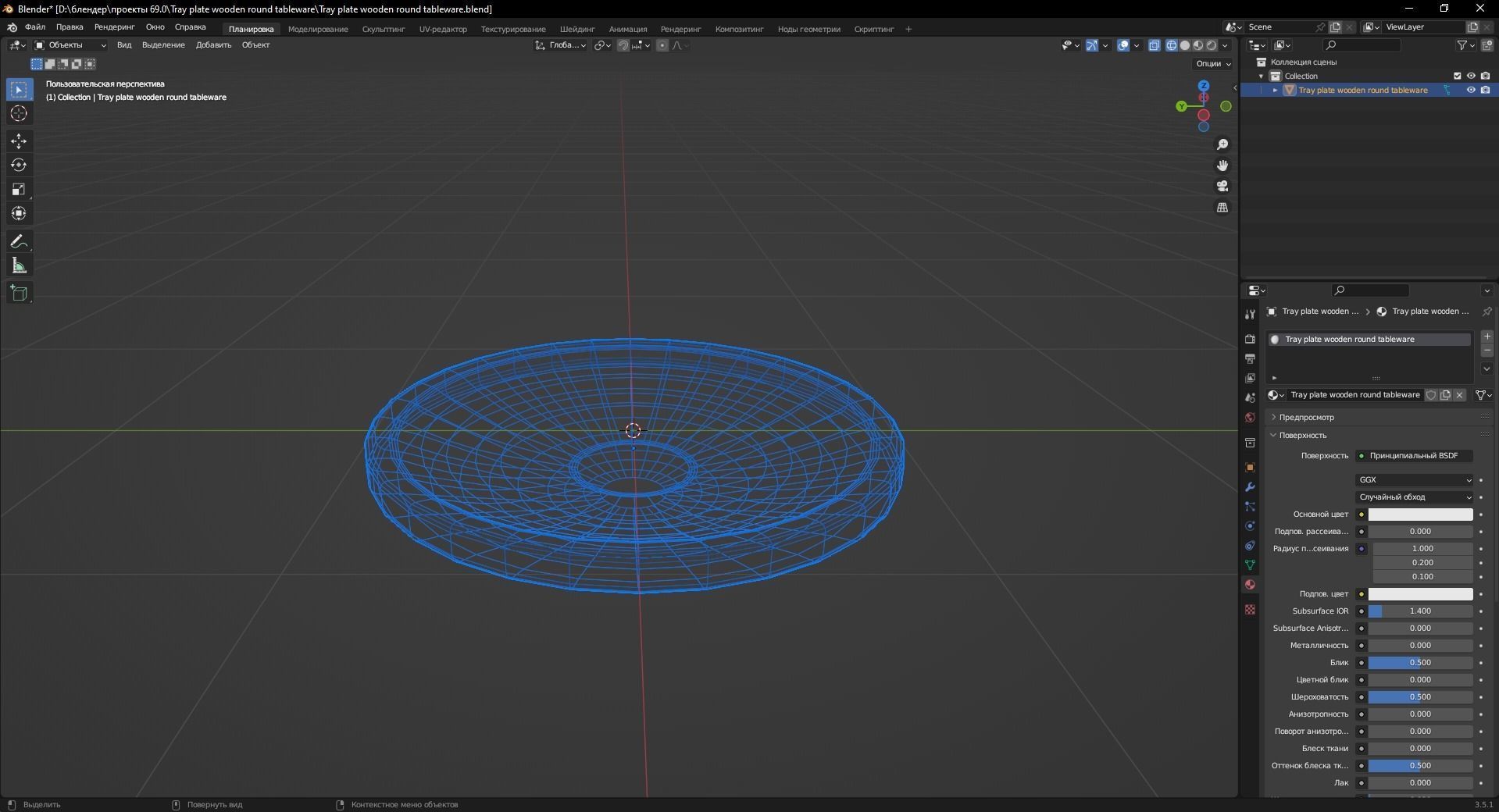Choose the Transform tool
1499x812 pixels.
(x=19, y=214)
